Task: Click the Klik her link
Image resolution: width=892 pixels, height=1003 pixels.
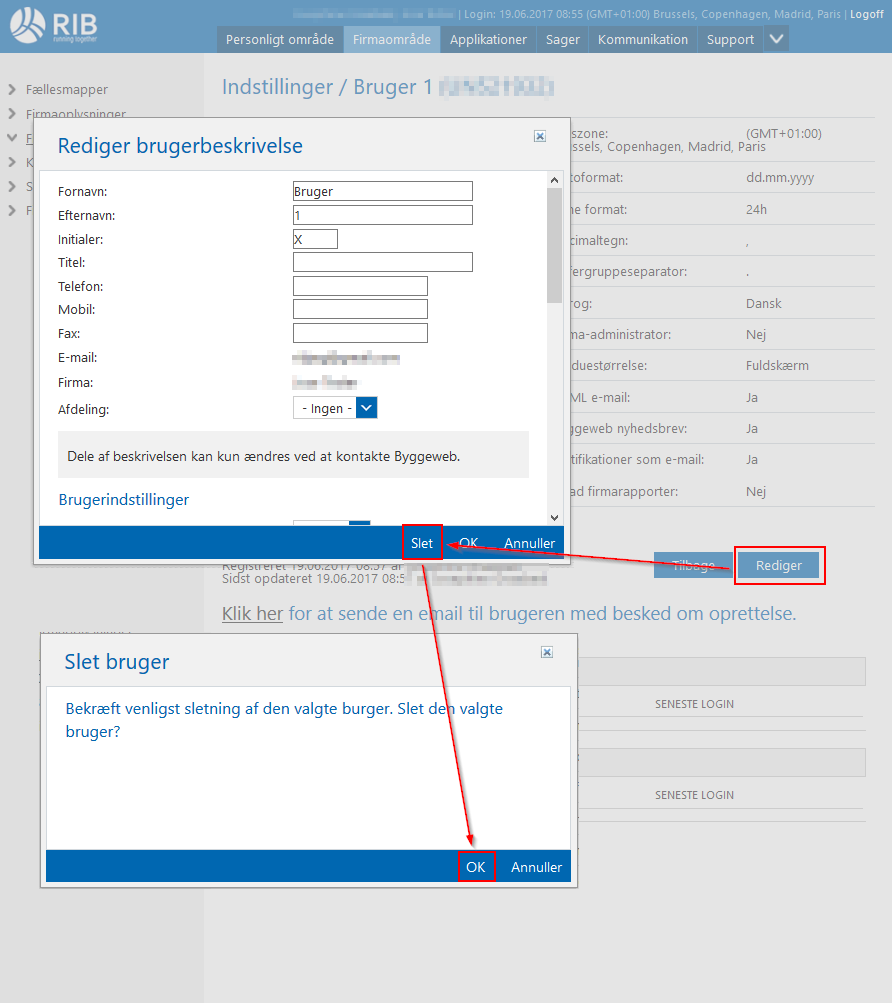Action: point(252,613)
